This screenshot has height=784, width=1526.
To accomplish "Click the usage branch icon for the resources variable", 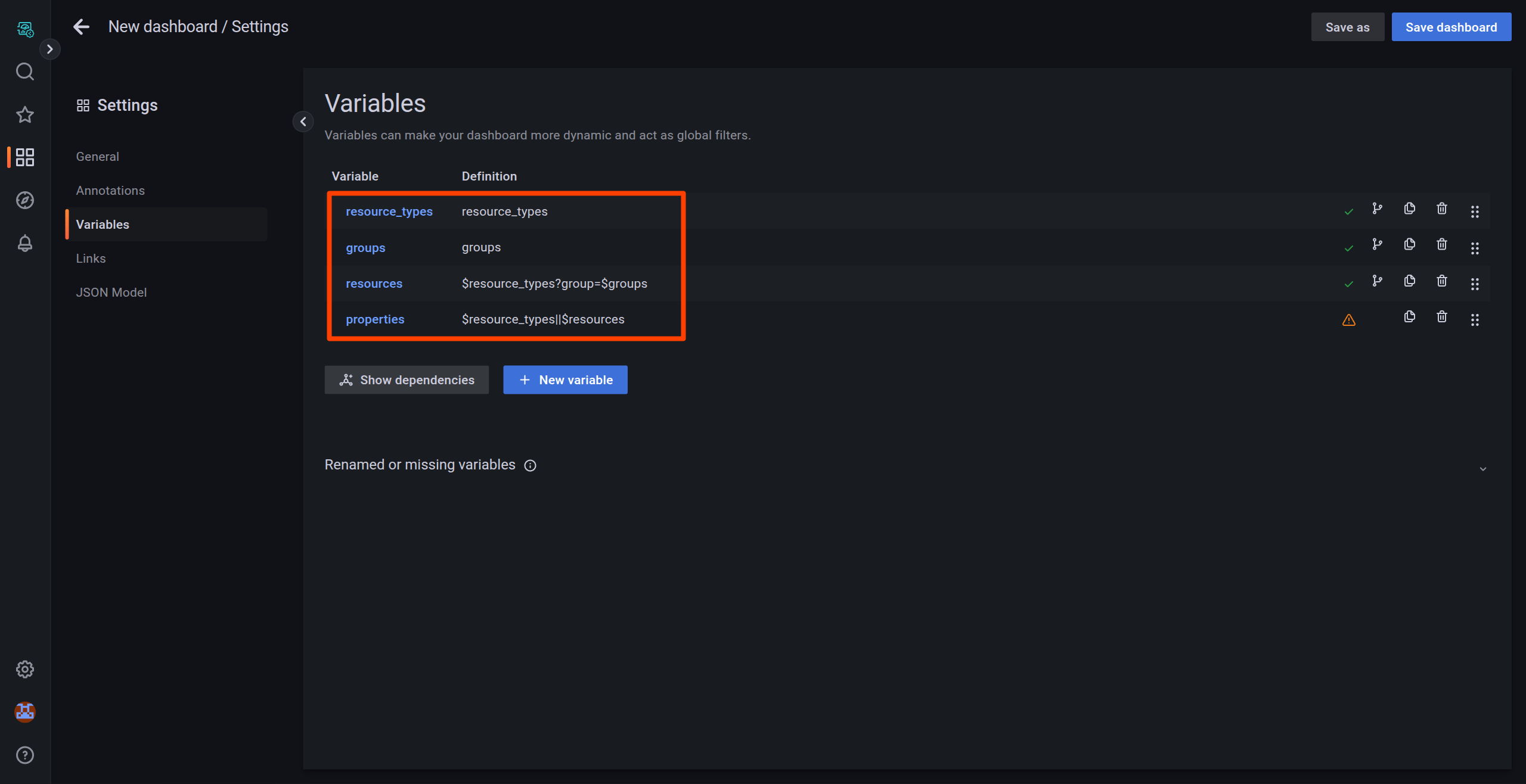I will pos(1377,281).
